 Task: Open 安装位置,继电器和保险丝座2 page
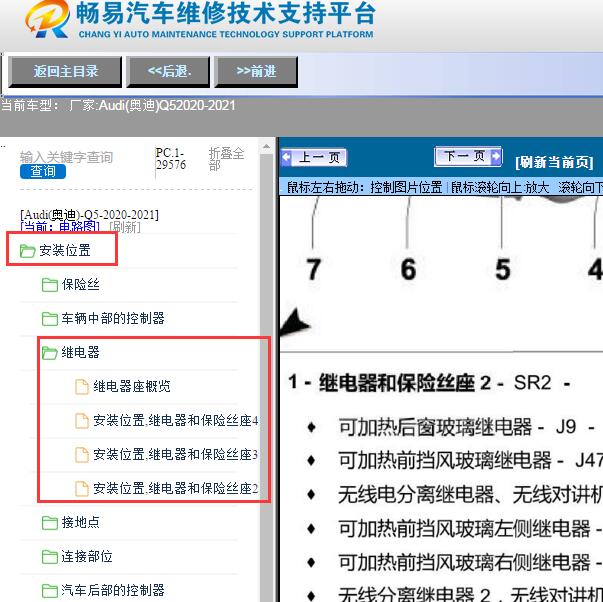(175, 489)
